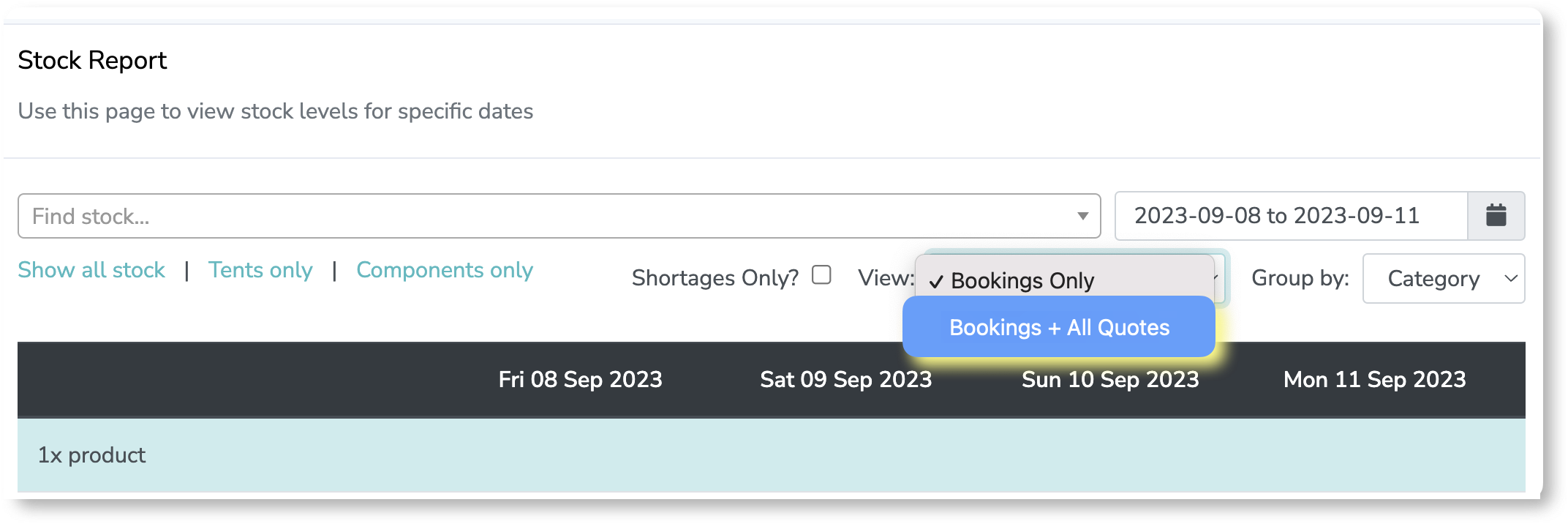
Task: Edit the date range 2023-09-08 to 2023-09-11 field
Action: [x=1291, y=216]
